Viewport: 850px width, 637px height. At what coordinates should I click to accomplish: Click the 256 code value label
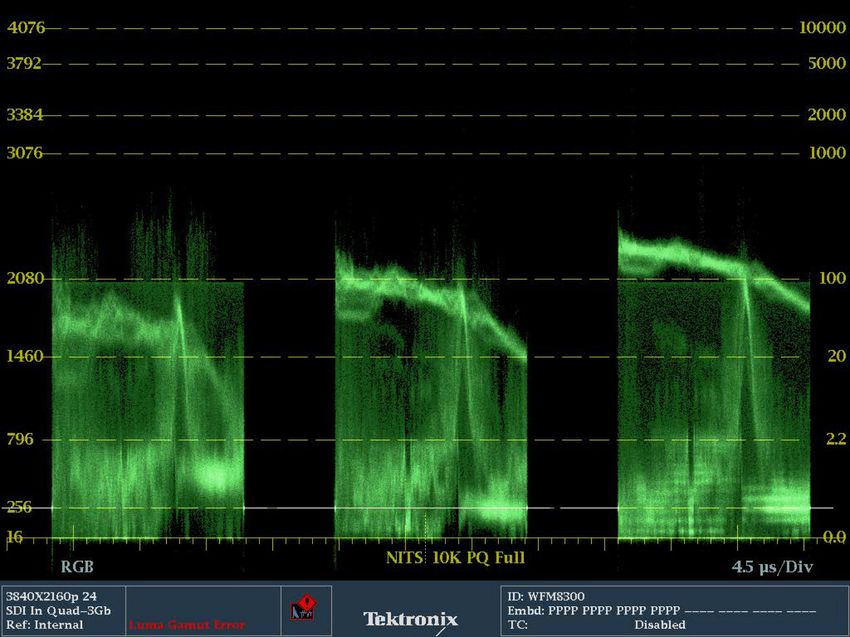click(19, 507)
